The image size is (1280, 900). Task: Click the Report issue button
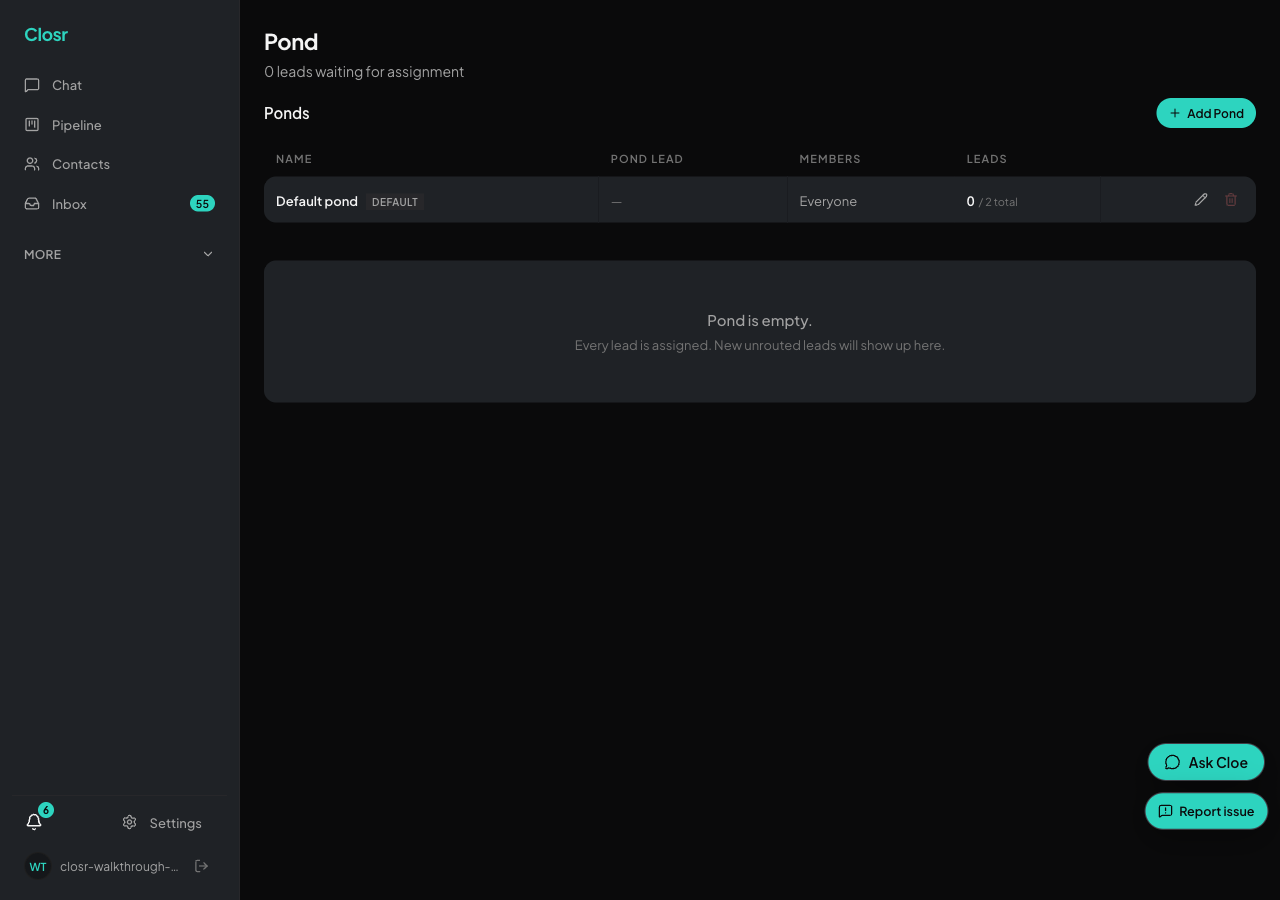coord(1206,811)
